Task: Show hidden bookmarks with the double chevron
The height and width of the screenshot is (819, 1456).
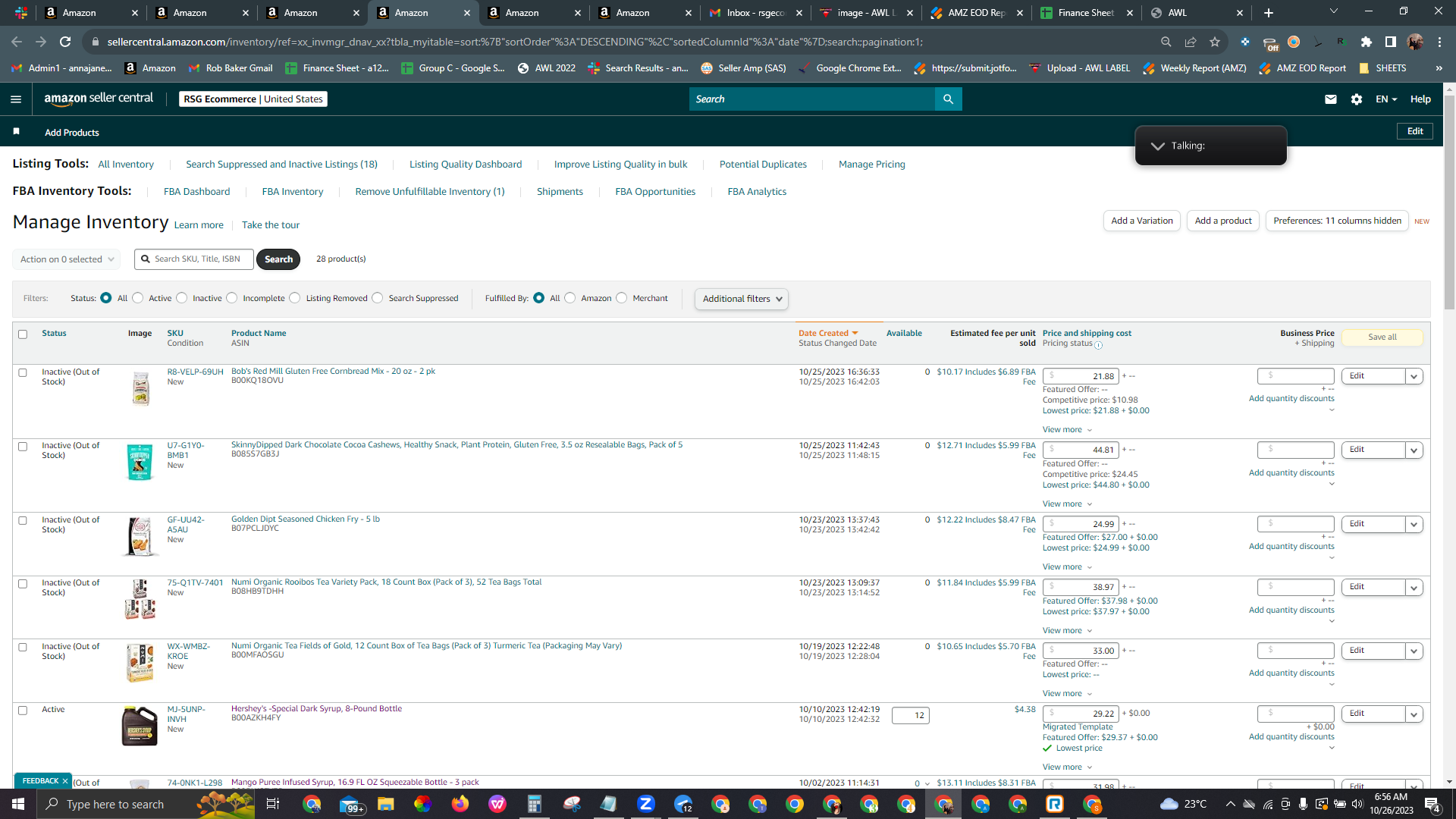Action: click(1439, 68)
